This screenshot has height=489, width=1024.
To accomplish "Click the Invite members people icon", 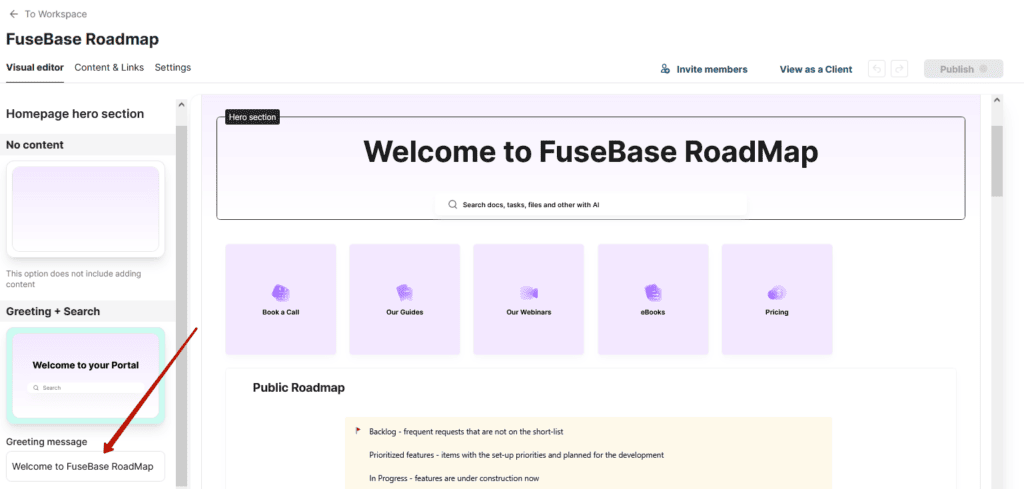I will point(665,69).
